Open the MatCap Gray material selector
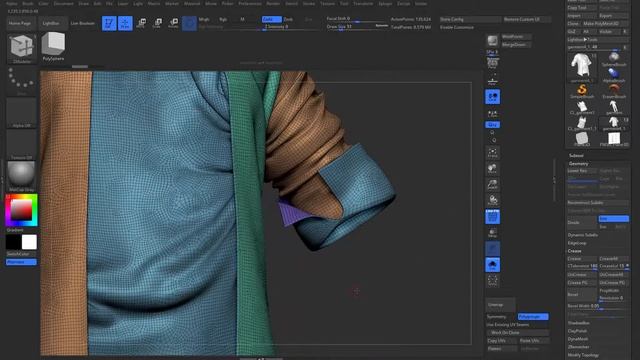The width and height of the screenshot is (640, 360). click(x=21, y=176)
